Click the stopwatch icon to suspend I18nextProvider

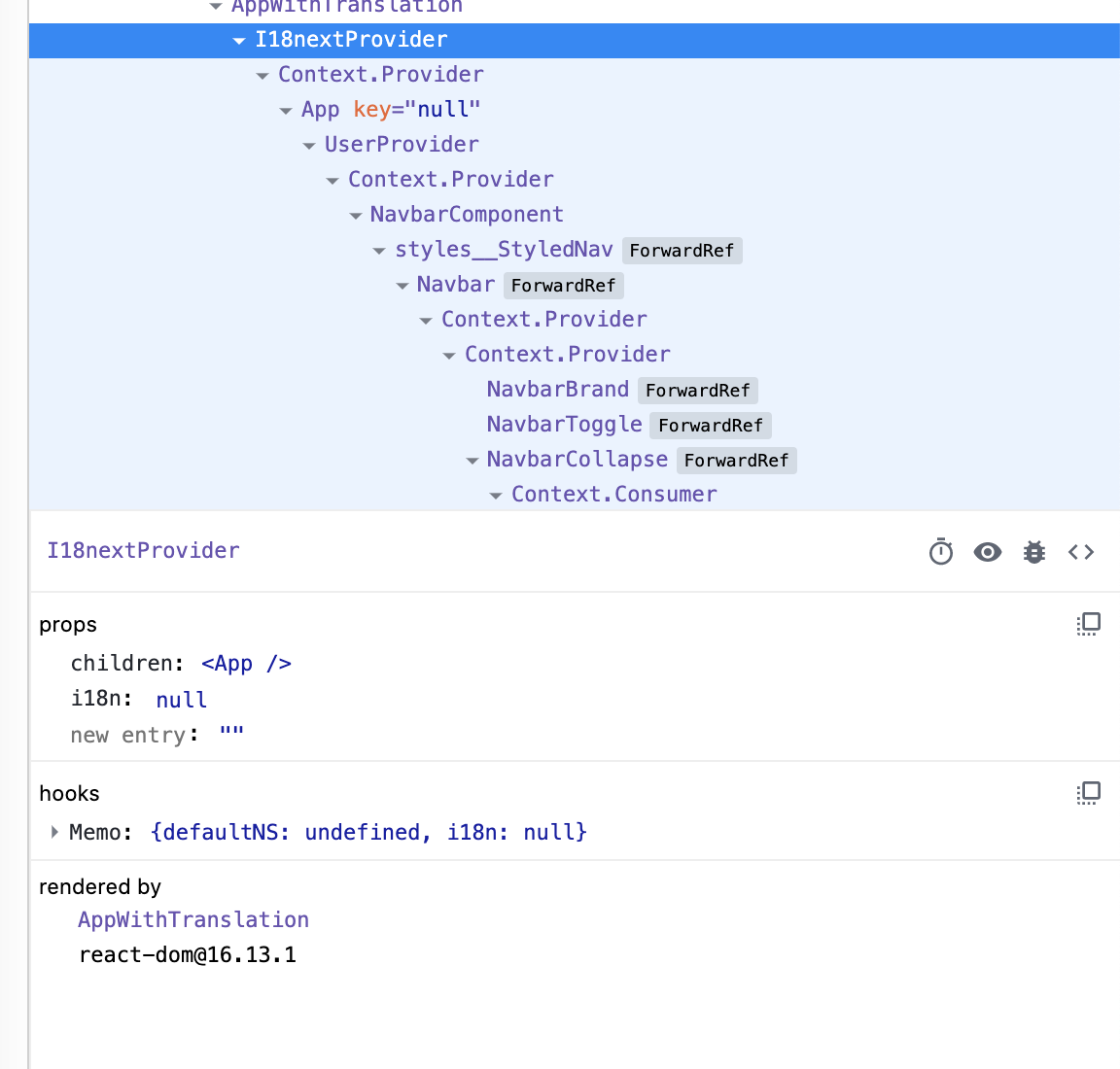(940, 551)
